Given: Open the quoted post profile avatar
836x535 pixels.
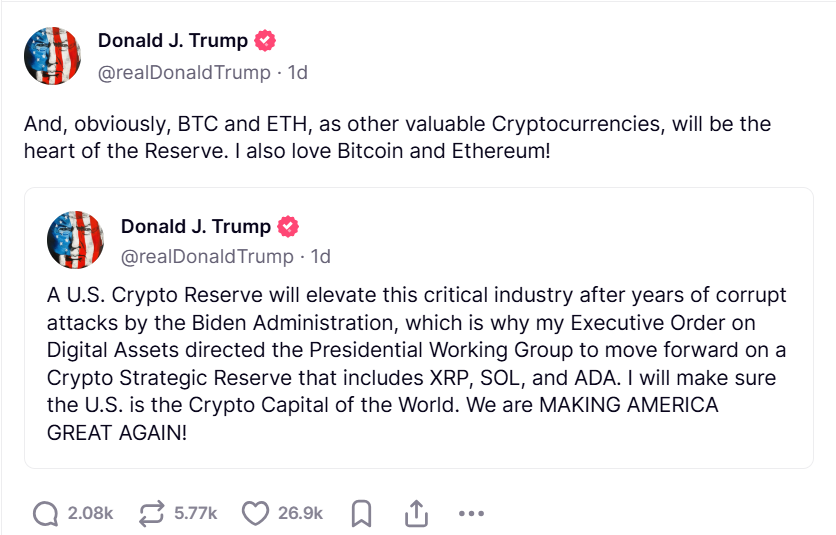Looking at the screenshot, I should pyautogui.click(x=75, y=240).
